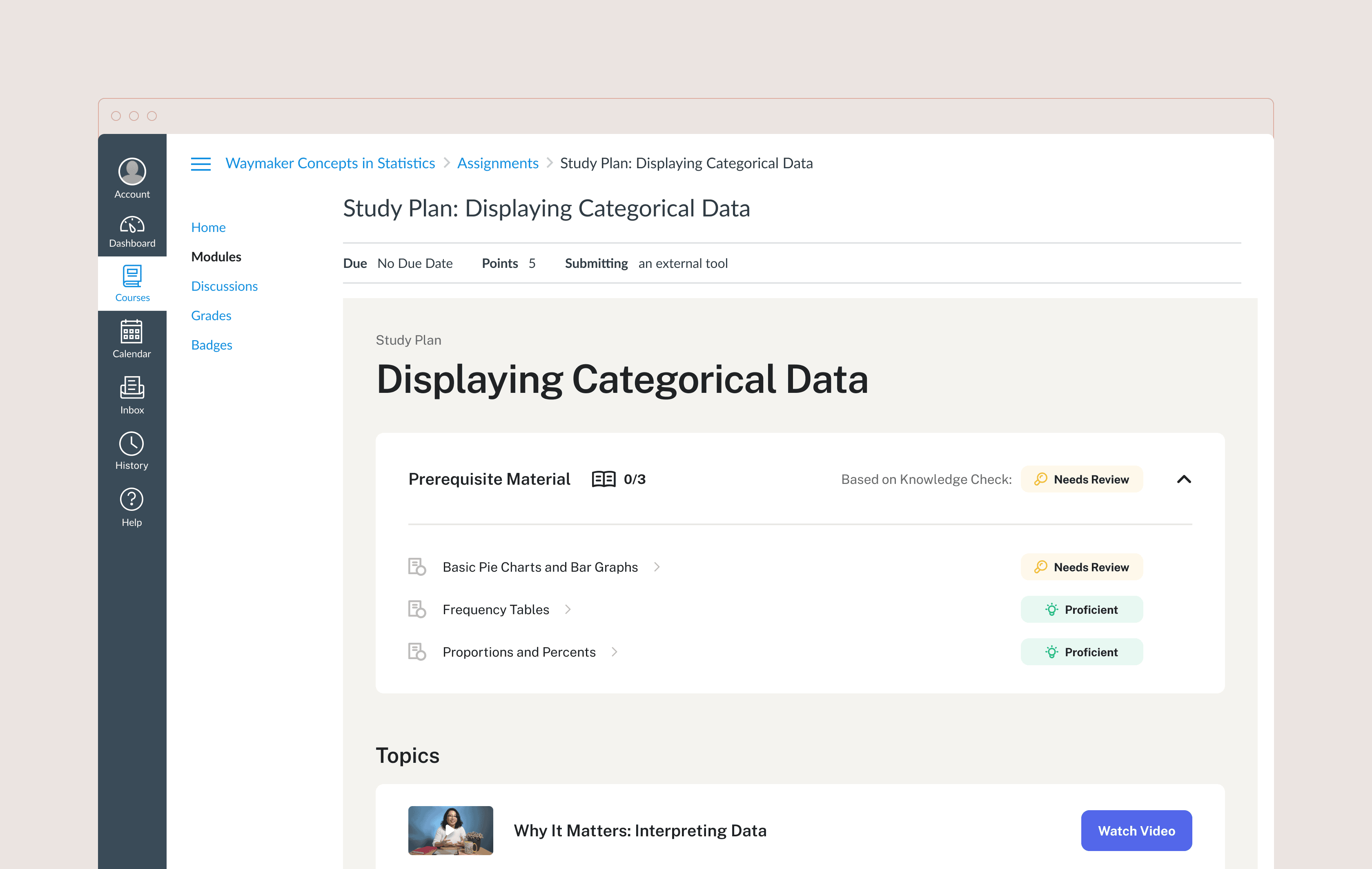
Task: Select Modules in course navigation
Action: click(x=216, y=257)
